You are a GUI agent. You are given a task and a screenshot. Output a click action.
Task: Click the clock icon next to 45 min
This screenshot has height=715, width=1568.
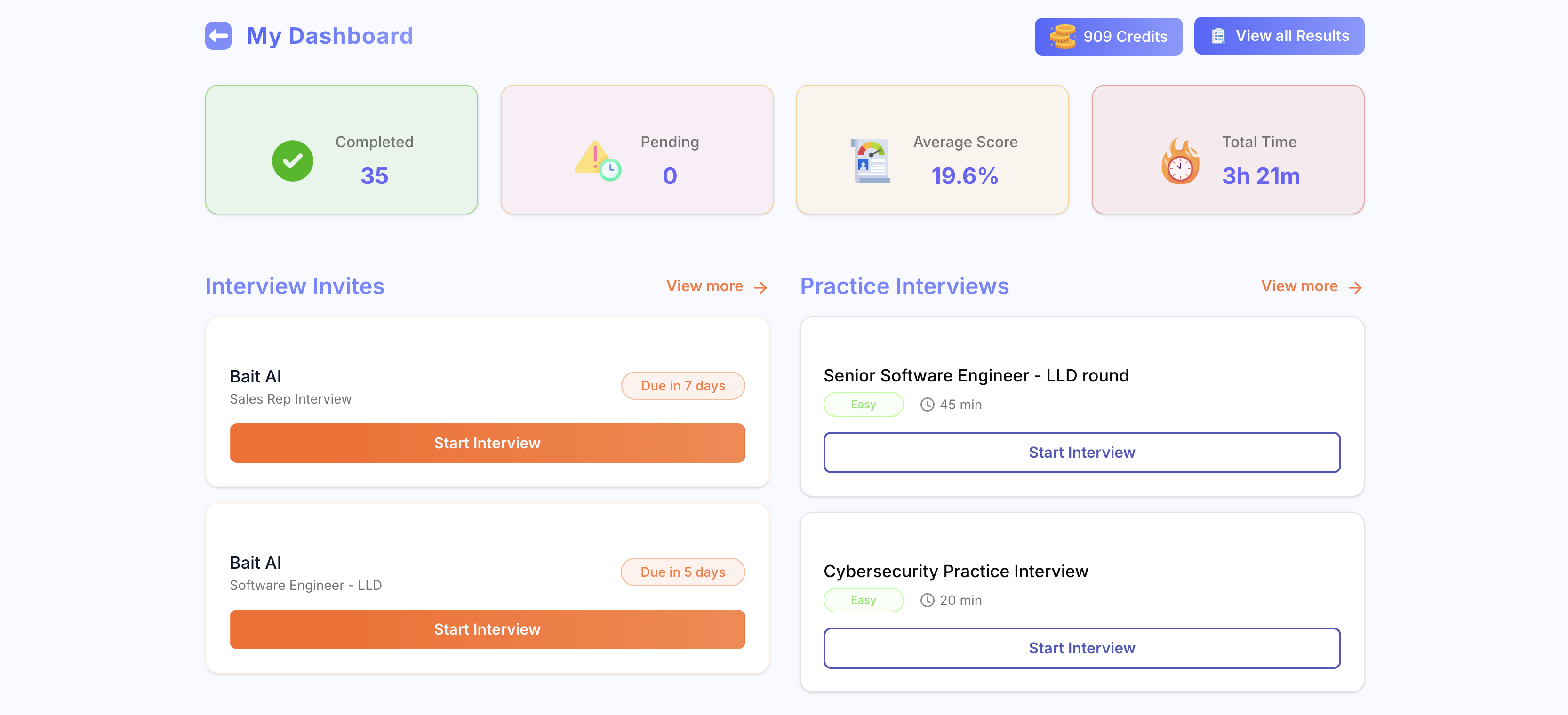927,404
